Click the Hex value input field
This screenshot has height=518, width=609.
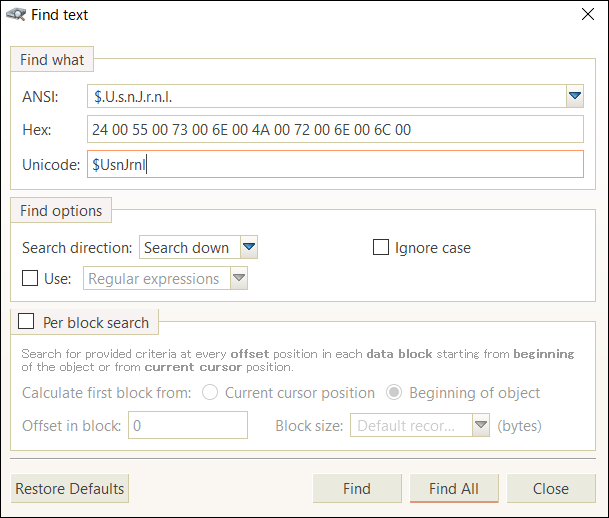point(335,130)
